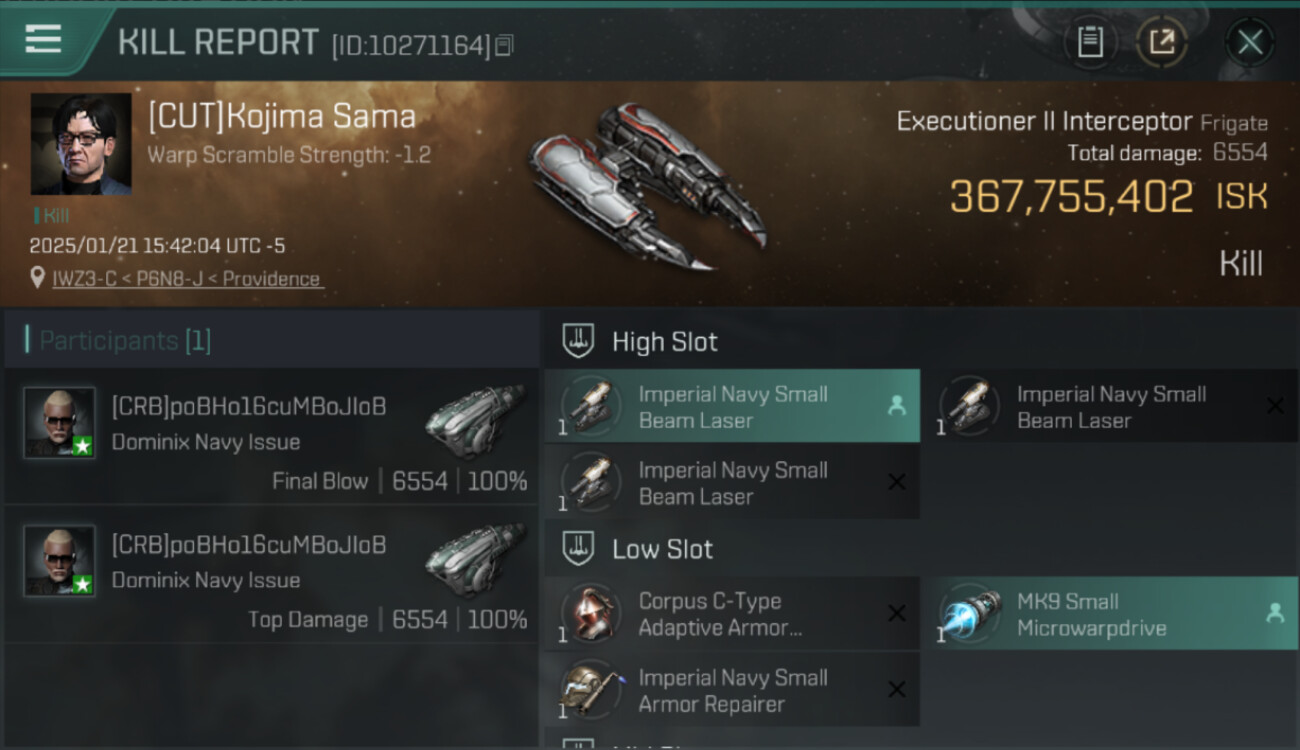View Kojima Sama's pilot portrait
1300x750 pixels.
click(x=81, y=144)
